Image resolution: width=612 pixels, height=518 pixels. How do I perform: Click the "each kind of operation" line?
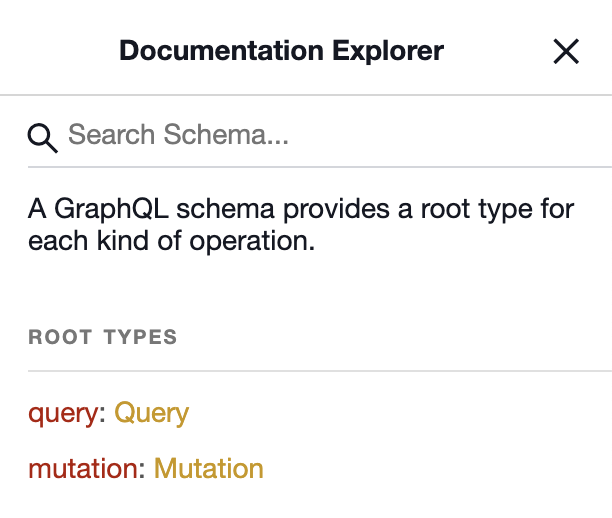(171, 241)
